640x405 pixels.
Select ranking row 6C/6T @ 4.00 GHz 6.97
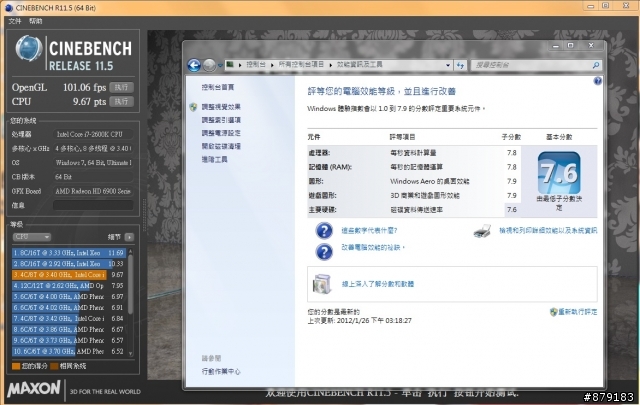tap(69, 297)
